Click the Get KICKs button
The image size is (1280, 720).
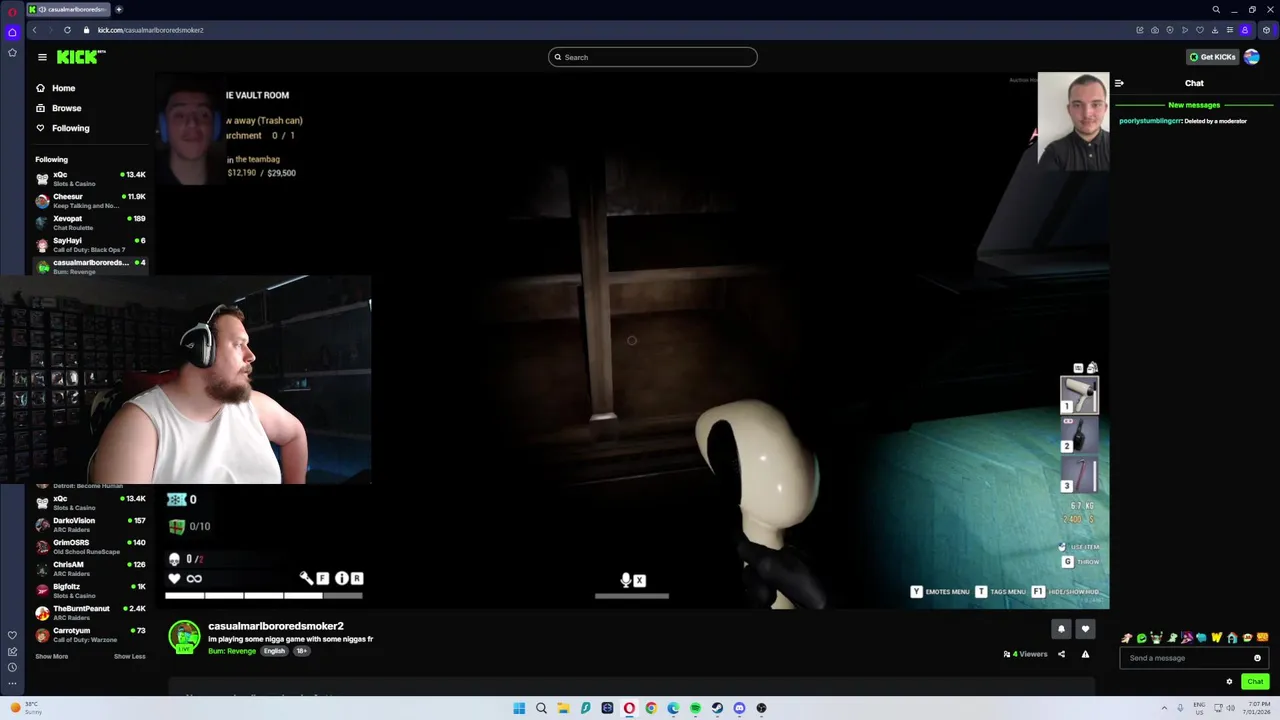click(1212, 57)
